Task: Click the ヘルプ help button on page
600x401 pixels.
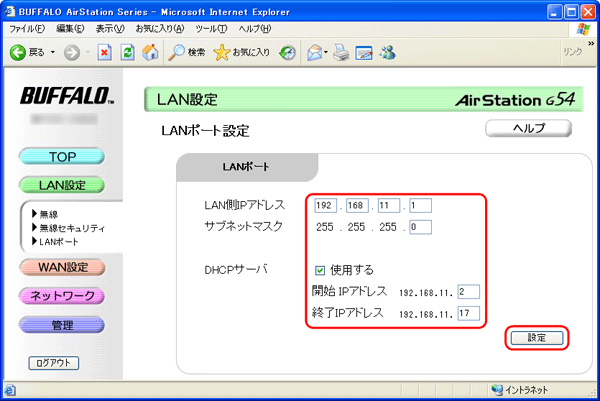Action: coord(528,128)
